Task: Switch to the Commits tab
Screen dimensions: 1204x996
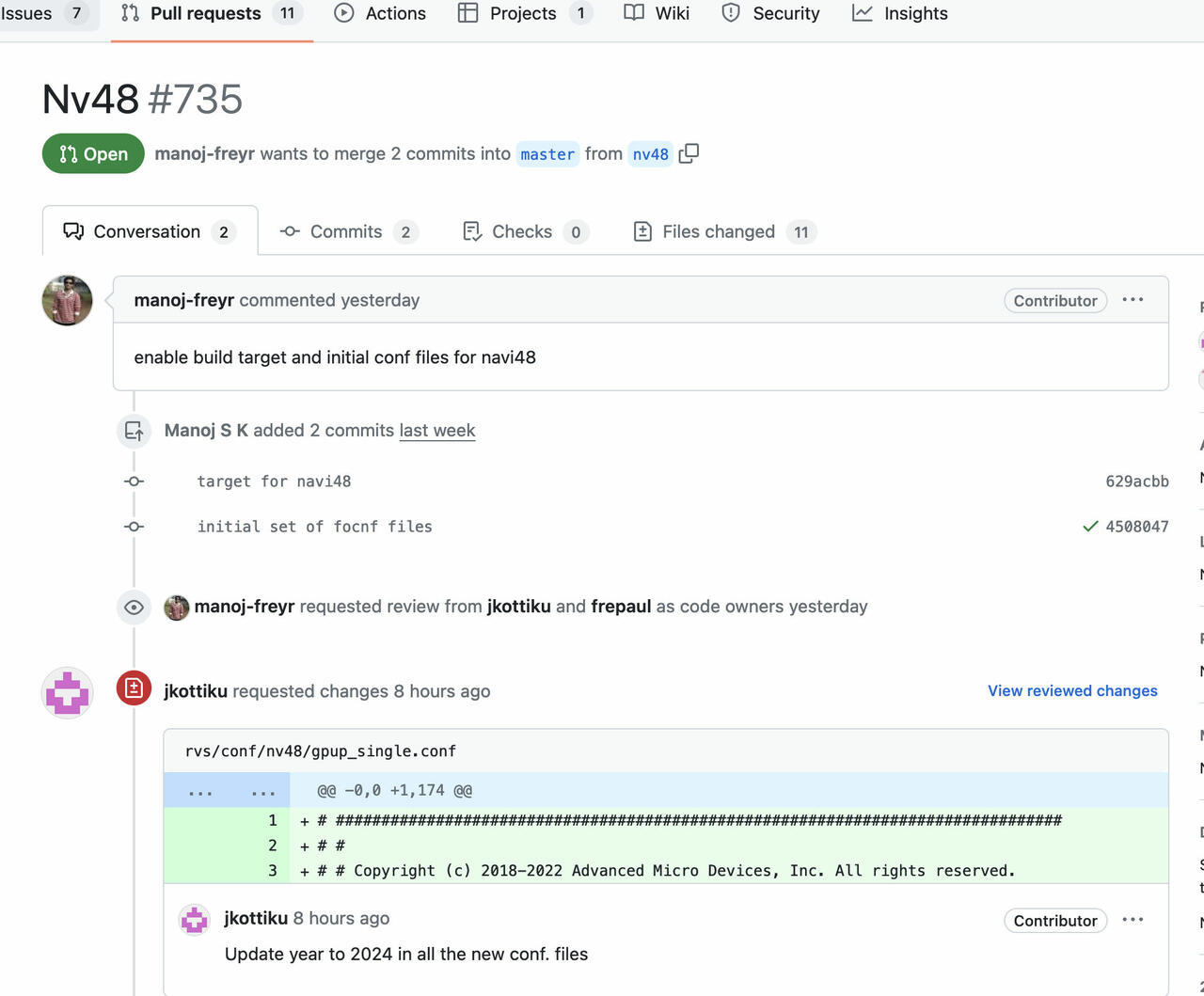Action: click(346, 232)
